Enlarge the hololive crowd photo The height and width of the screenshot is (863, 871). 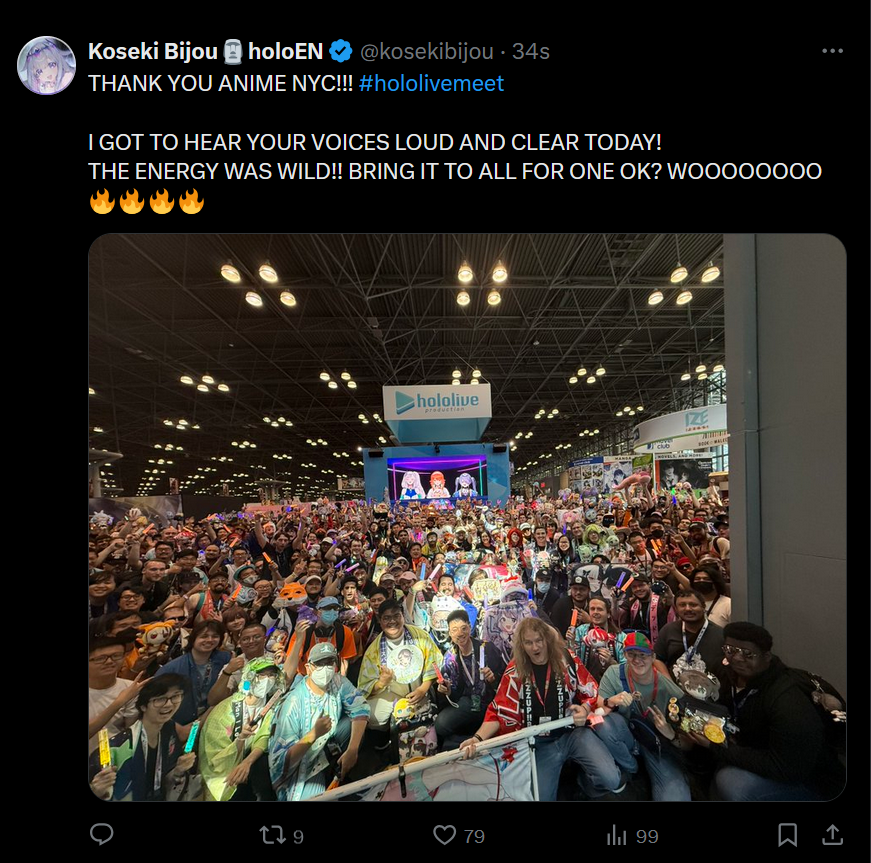coord(467,517)
